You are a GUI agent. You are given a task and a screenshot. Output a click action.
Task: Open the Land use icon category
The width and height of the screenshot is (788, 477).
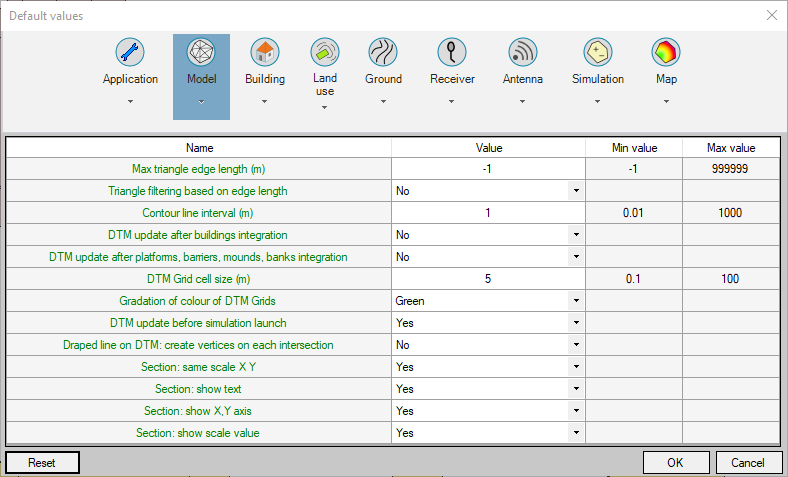(x=325, y=52)
